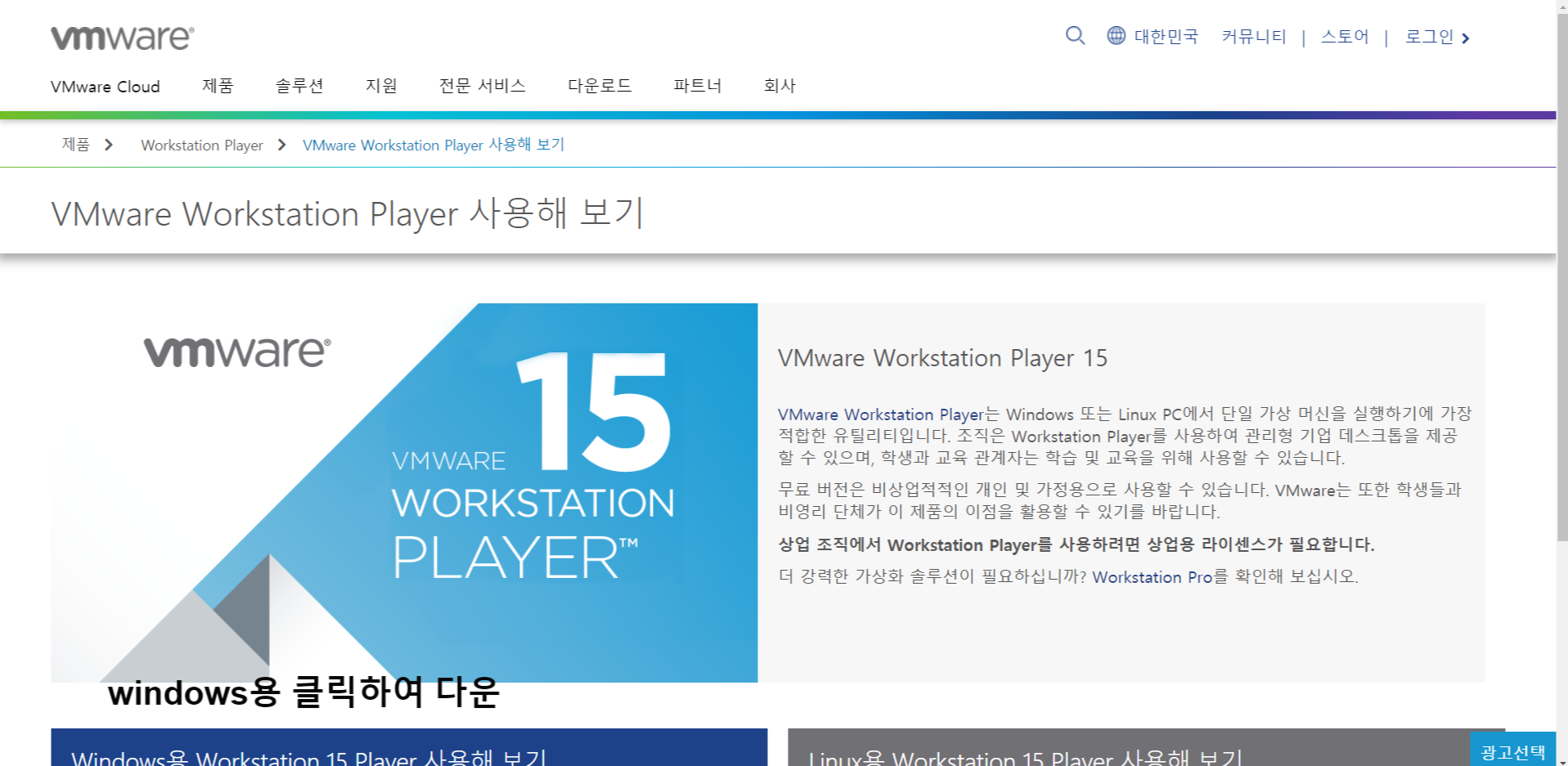The width and height of the screenshot is (1568, 766).
Task: Select 'VMware Workstation Player 15' heading text
Action: pyautogui.click(x=942, y=358)
